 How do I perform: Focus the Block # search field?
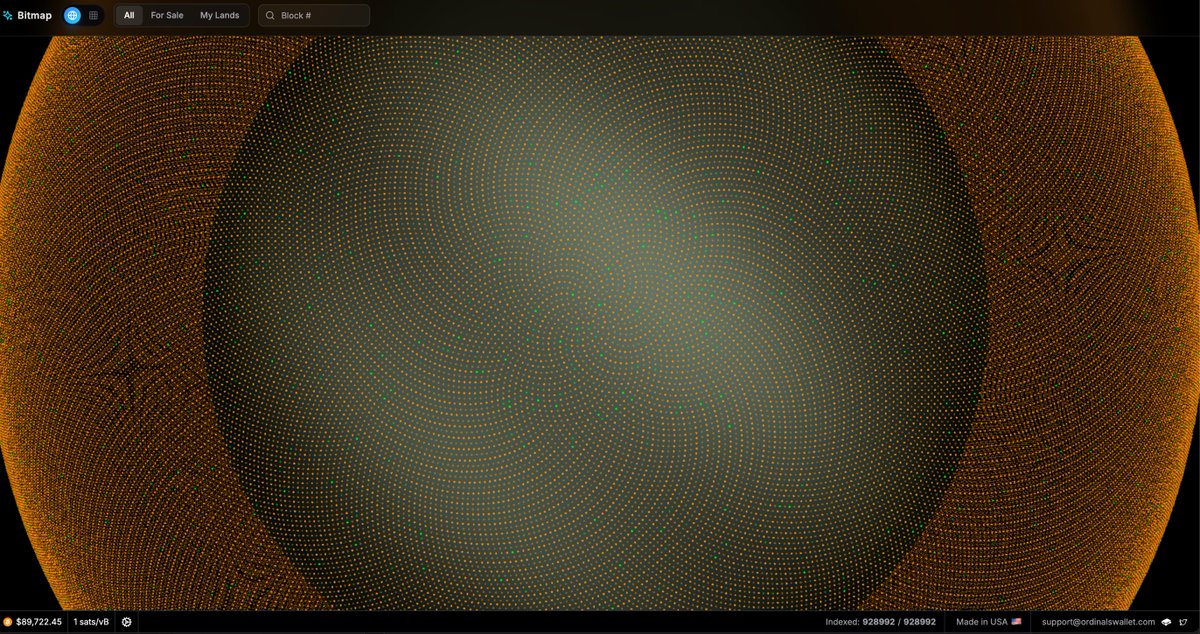(x=314, y=15)
